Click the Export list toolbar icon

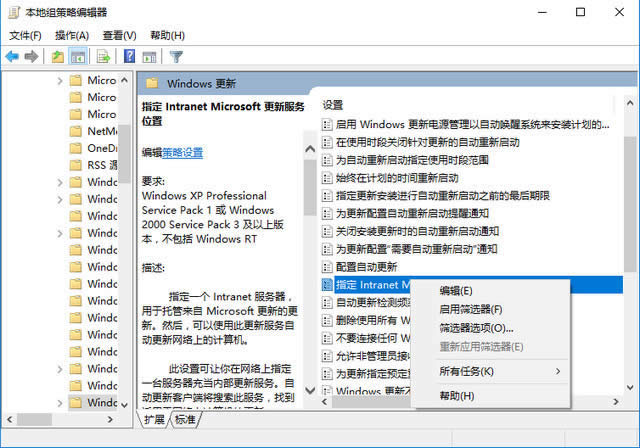click(103, 57)
